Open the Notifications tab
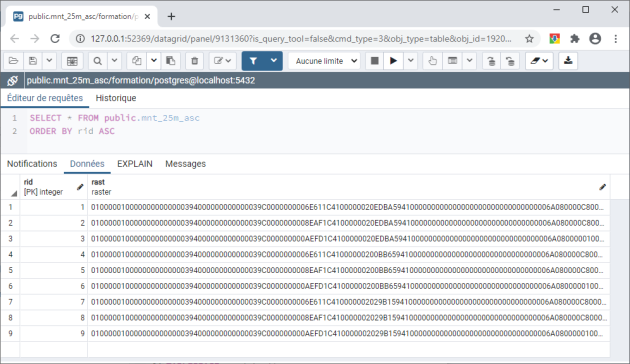The width and height of the screenshot is (630, 364). point(32,164)
